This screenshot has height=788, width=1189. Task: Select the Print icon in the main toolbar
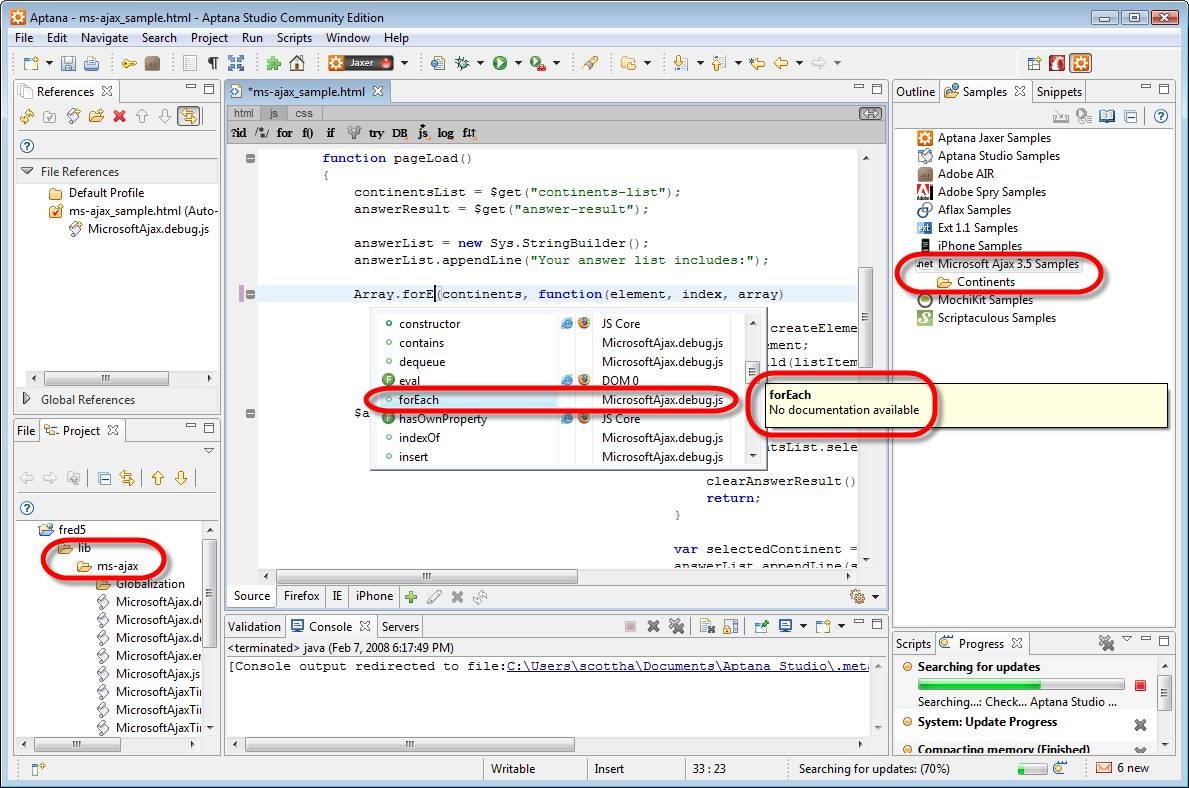point(91,62)
